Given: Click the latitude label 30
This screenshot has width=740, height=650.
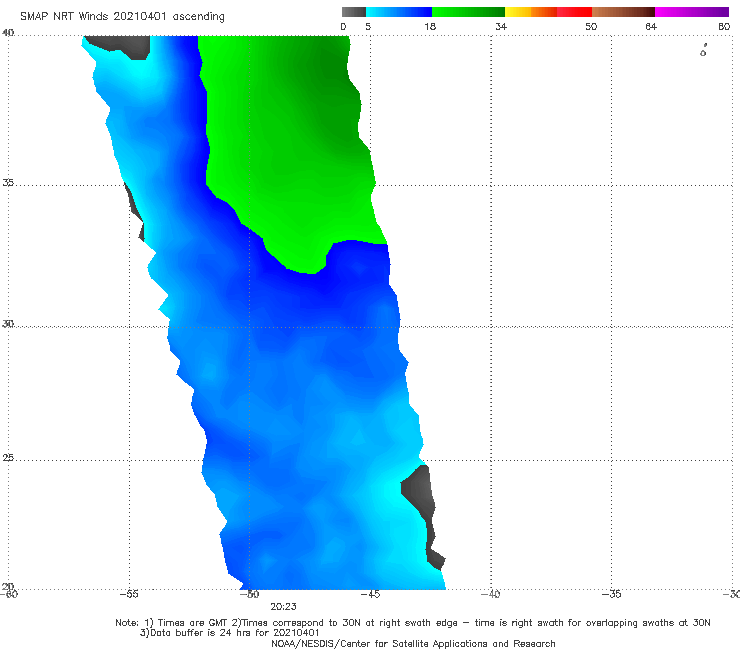Looking at the screenshot, I should pyautogui.click(x=8, y=324).
